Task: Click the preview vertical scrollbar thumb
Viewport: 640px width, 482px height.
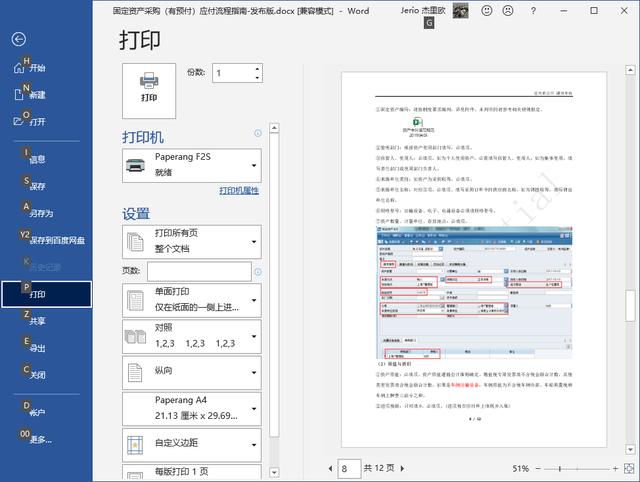Action: 630,305
